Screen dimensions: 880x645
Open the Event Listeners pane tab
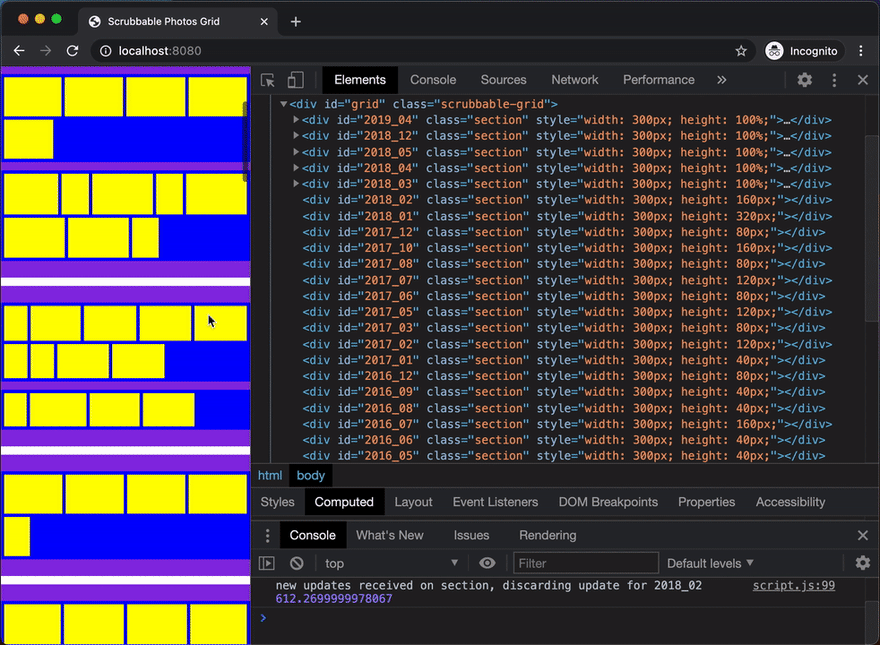[495, 502]
